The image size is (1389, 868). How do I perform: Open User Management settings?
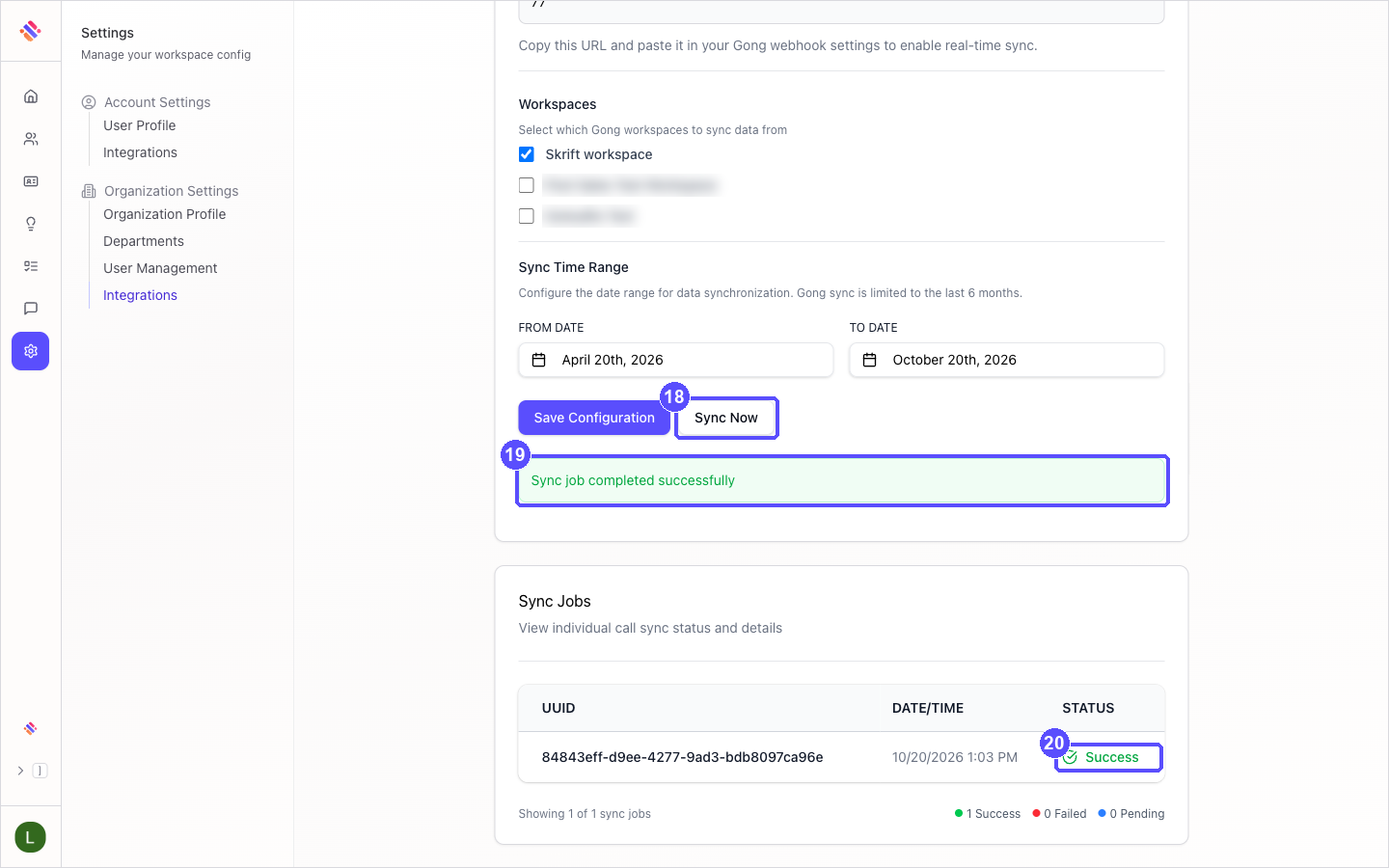click(160, 268)
